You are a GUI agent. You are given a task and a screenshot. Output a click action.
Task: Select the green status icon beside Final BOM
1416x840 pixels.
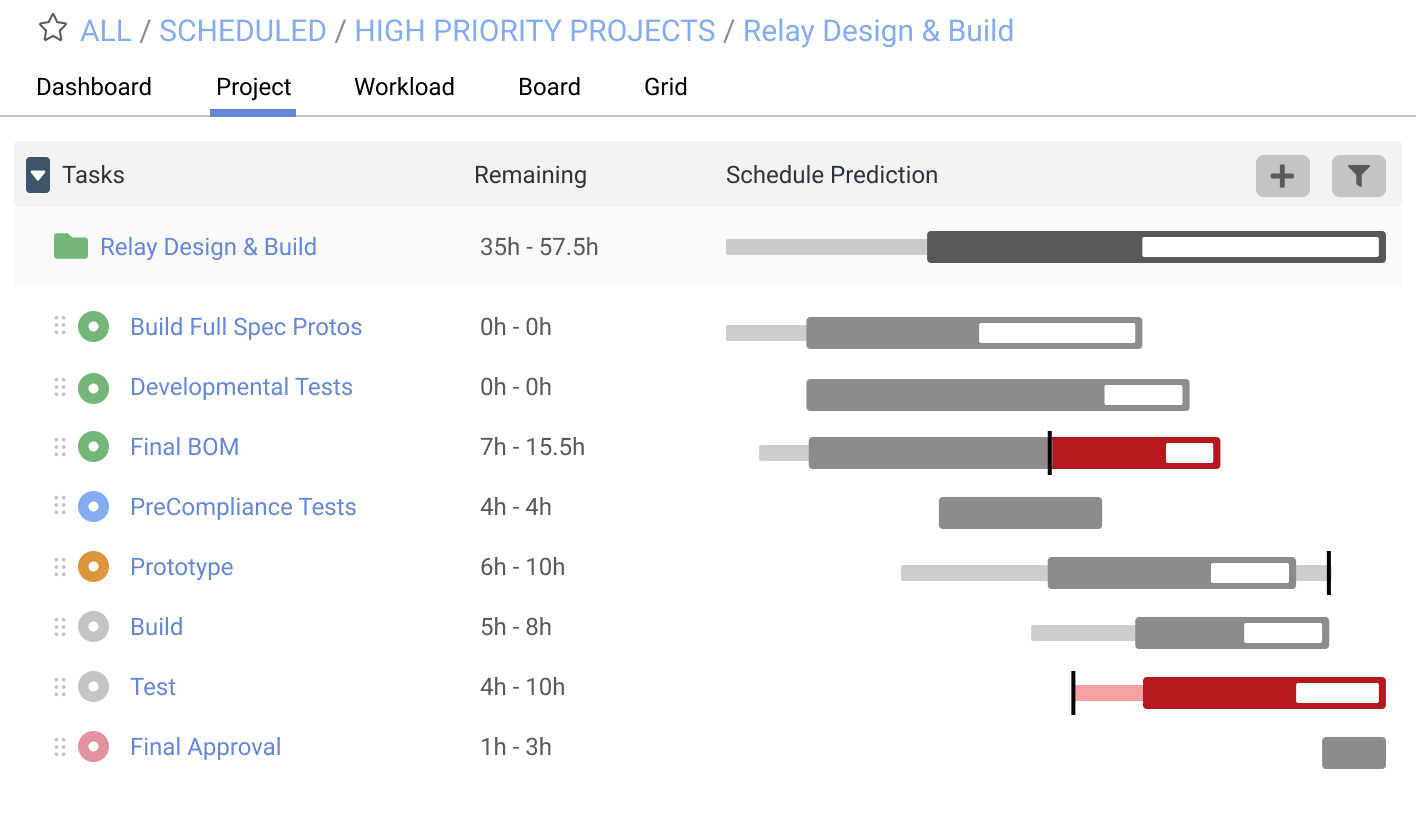[x=93, y=446]
